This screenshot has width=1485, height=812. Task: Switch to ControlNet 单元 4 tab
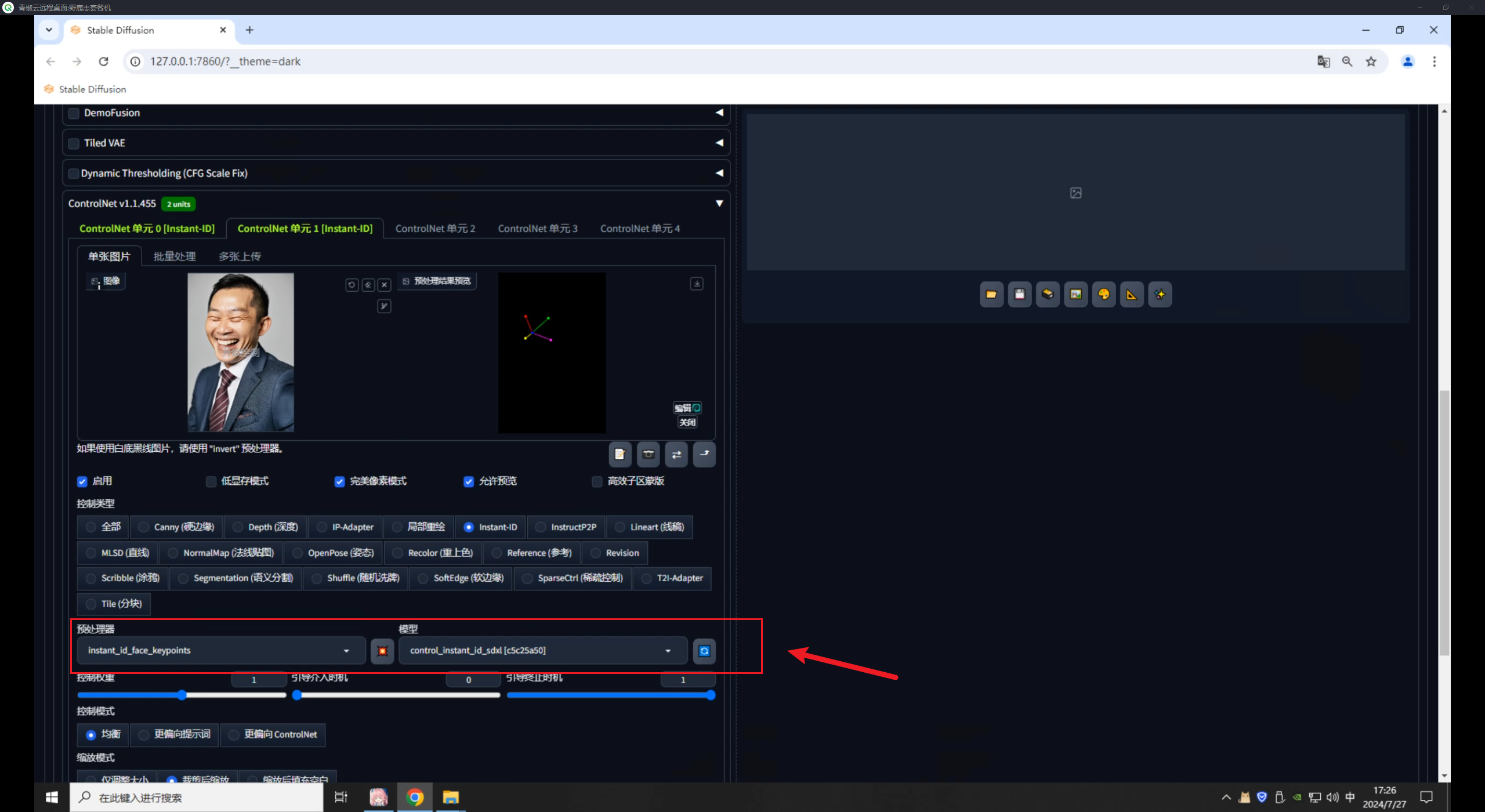(640, 229)
